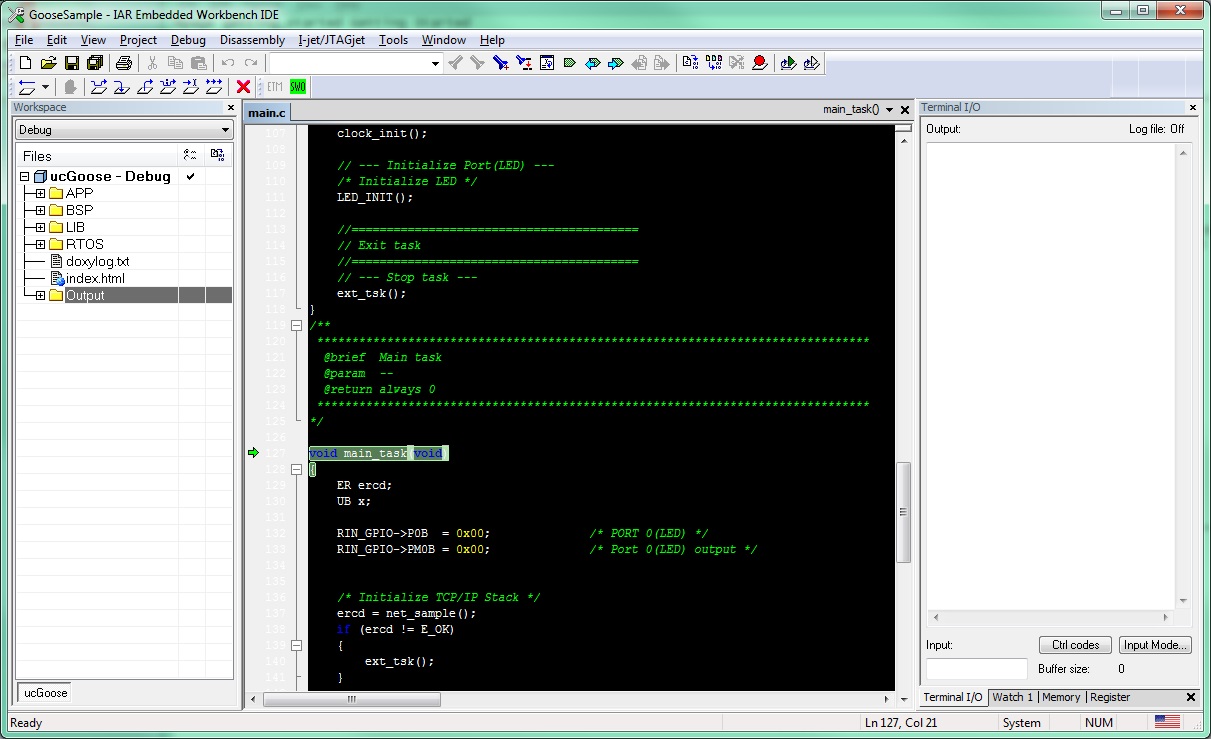
Task: Create a new document with New icon
Action: pyautogui.click(x=26, y=63)
